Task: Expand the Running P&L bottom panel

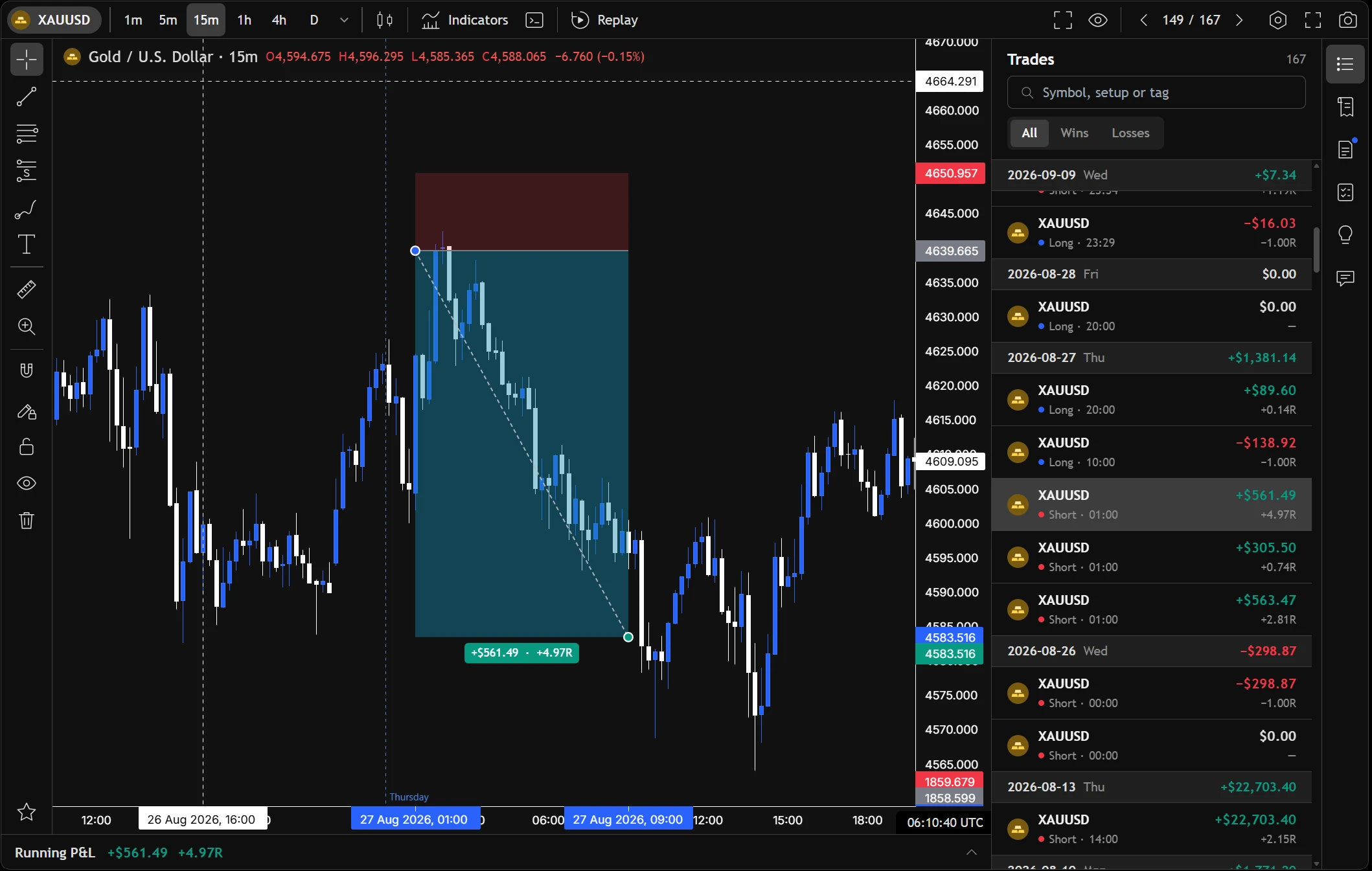Action: 971,852
